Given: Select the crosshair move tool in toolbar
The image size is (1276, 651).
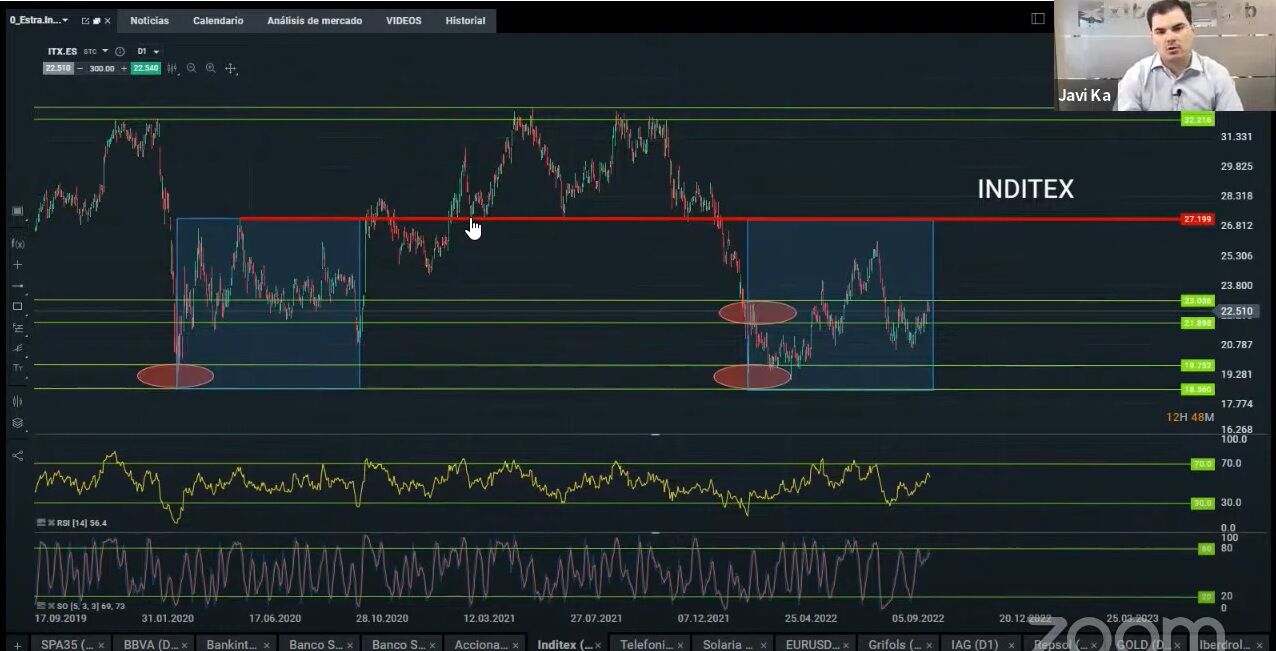Looking at the screenshot, I should (230, 68).
